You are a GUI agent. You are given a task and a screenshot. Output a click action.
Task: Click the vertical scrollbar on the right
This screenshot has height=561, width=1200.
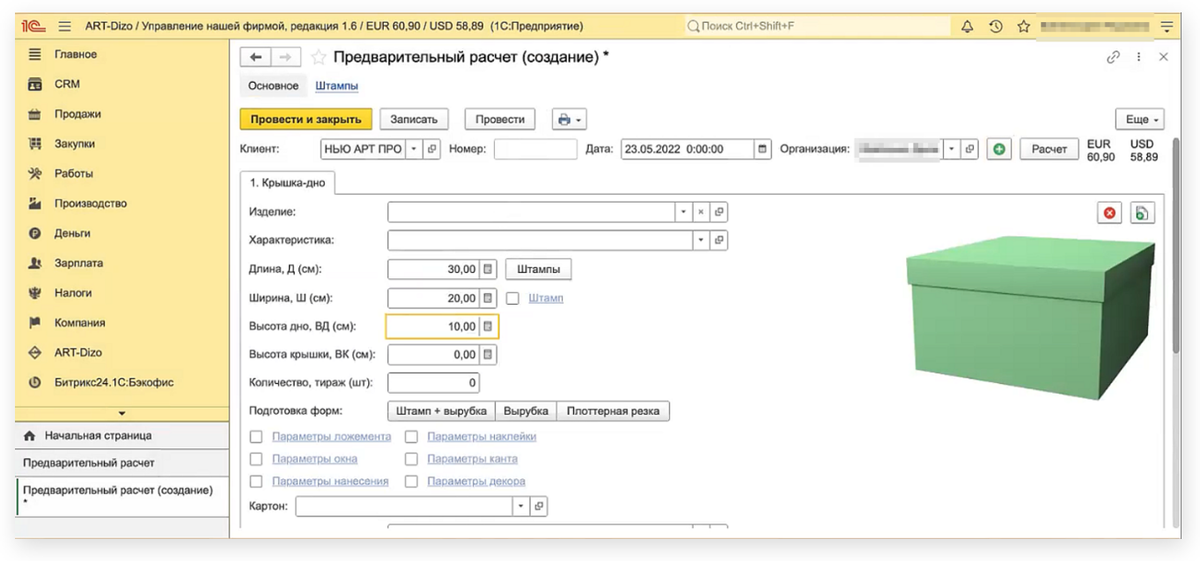[x=1175, y=300]
